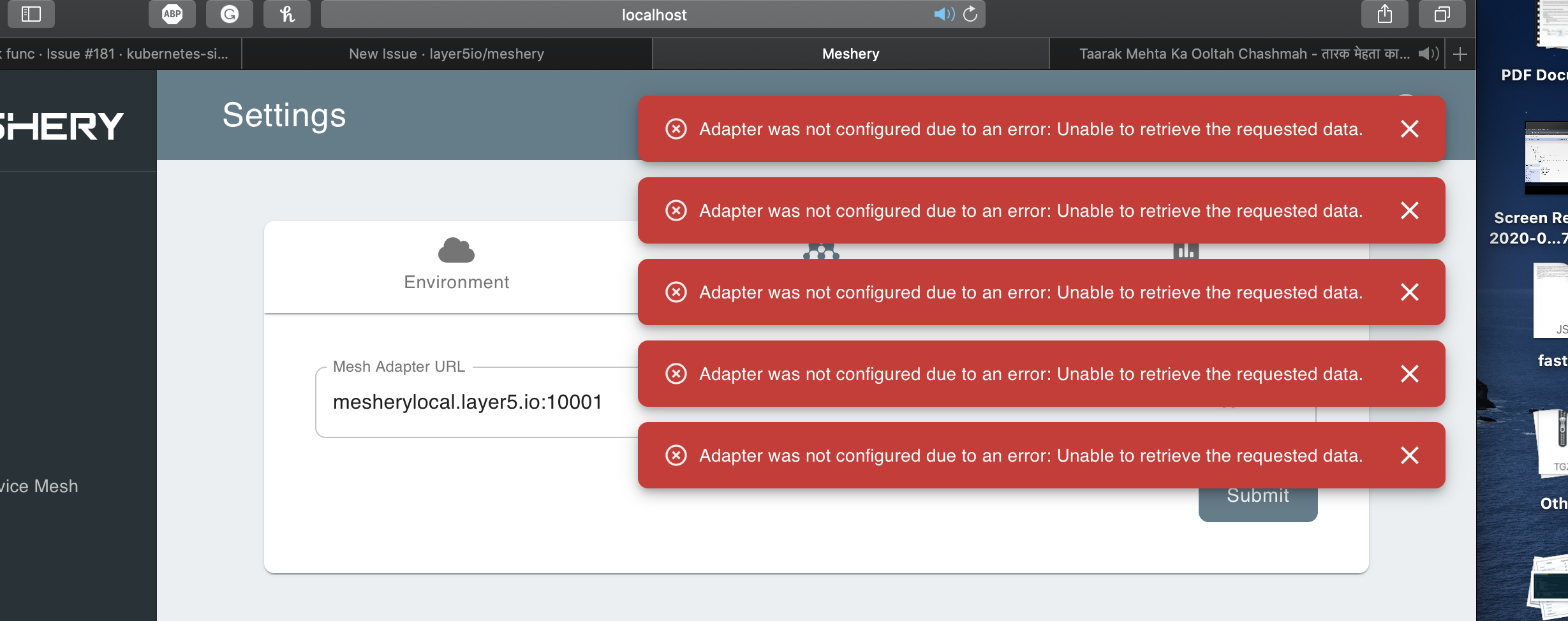Switch to New Issue layer5io/meshery tab
Screen dimensions: 1568x621
tap(447, 54)
